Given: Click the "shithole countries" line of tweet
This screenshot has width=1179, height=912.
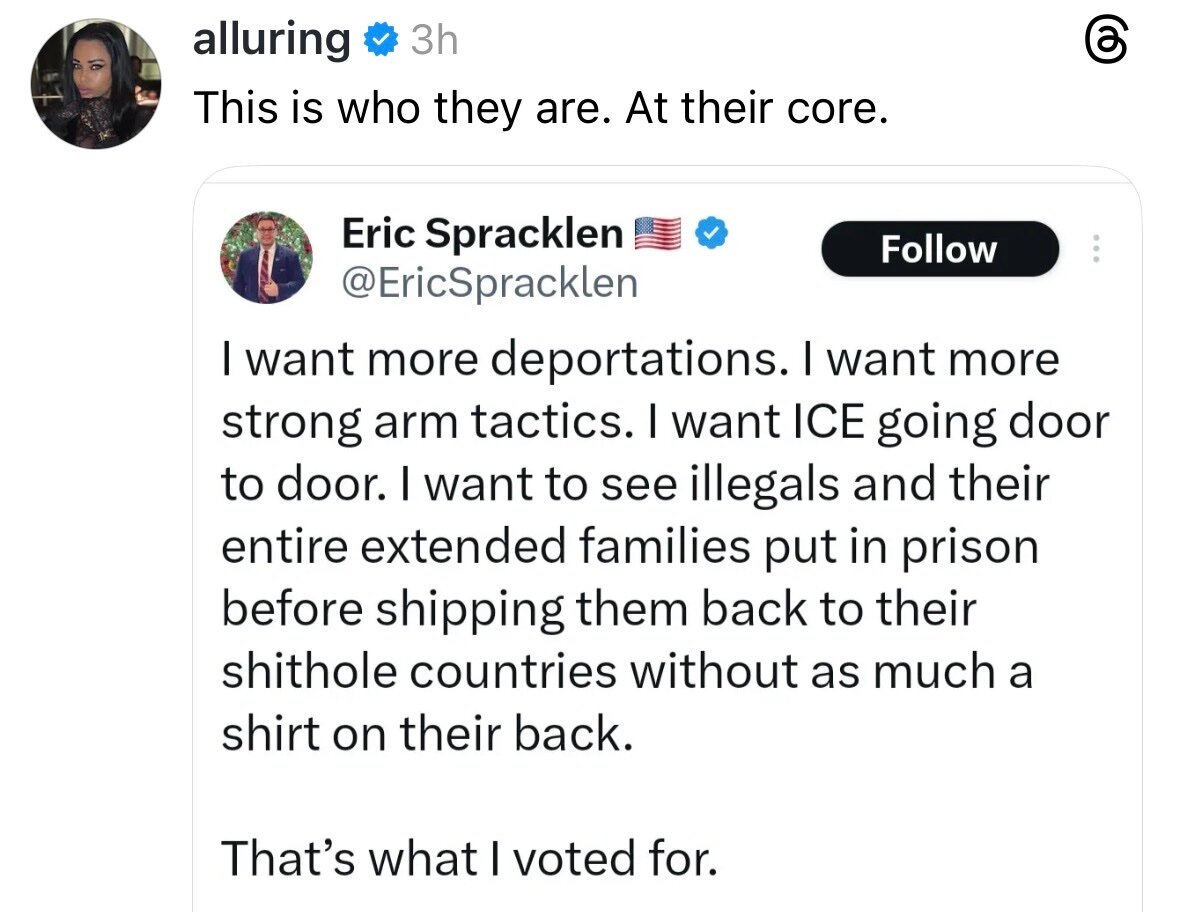Looking at the screenshot, I should pyautogui.click(x=625, y=671).
